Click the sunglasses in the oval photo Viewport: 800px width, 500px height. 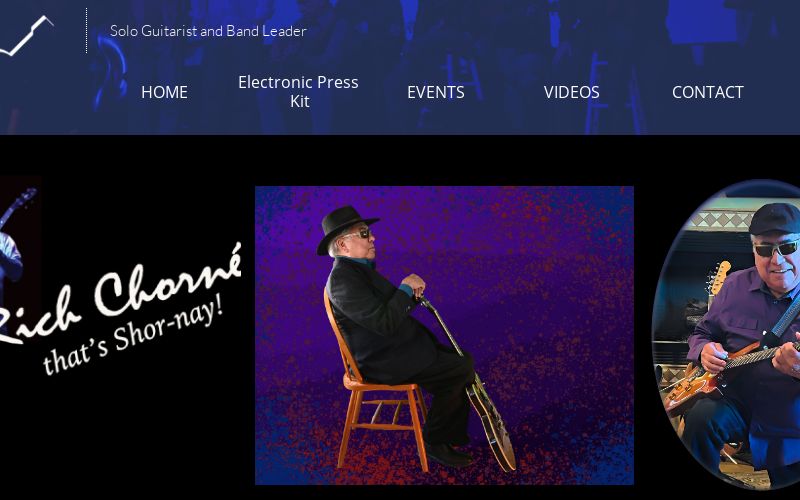click(777, 248)
